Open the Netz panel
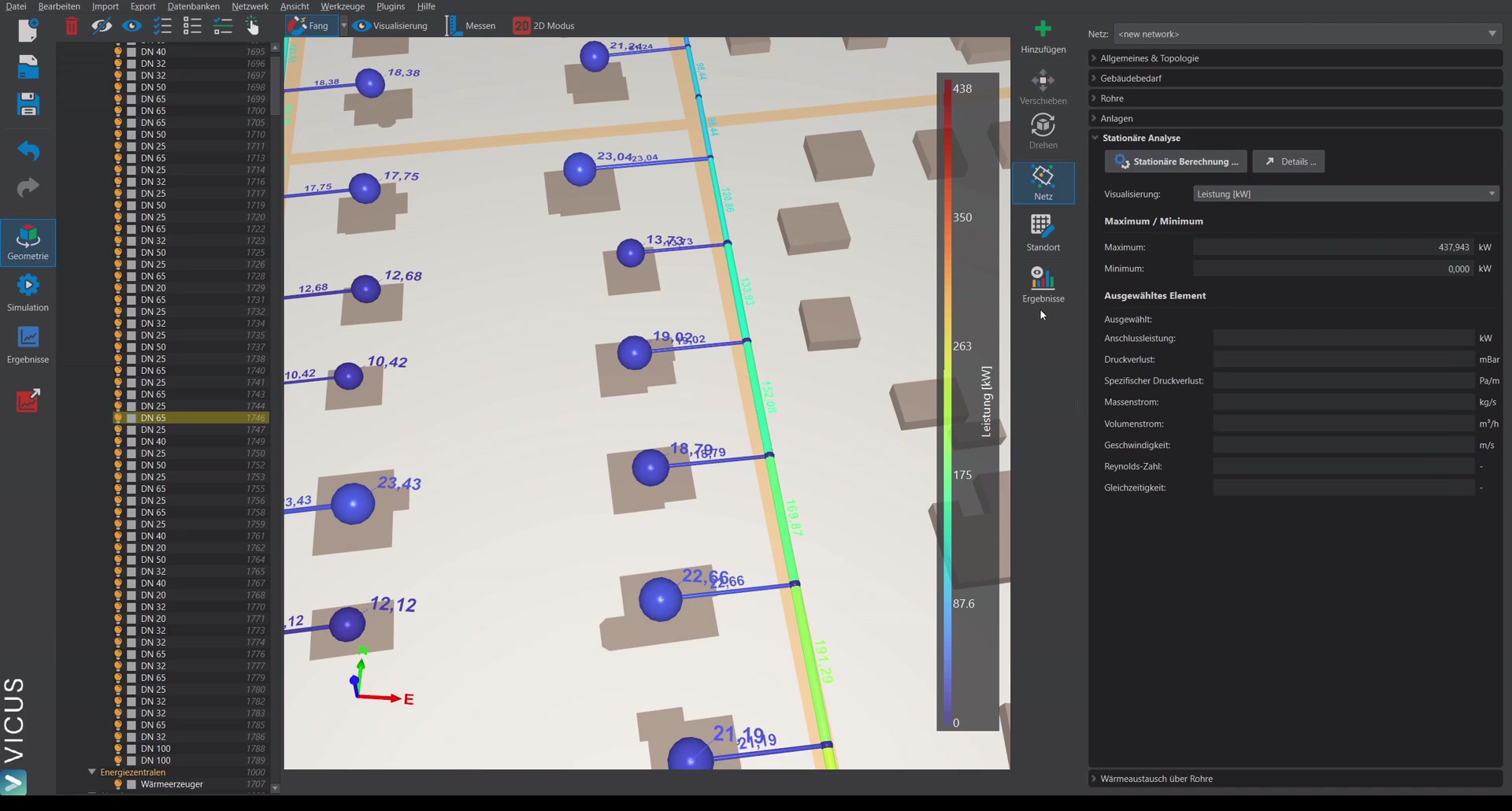 click(x=1043, y=183)
